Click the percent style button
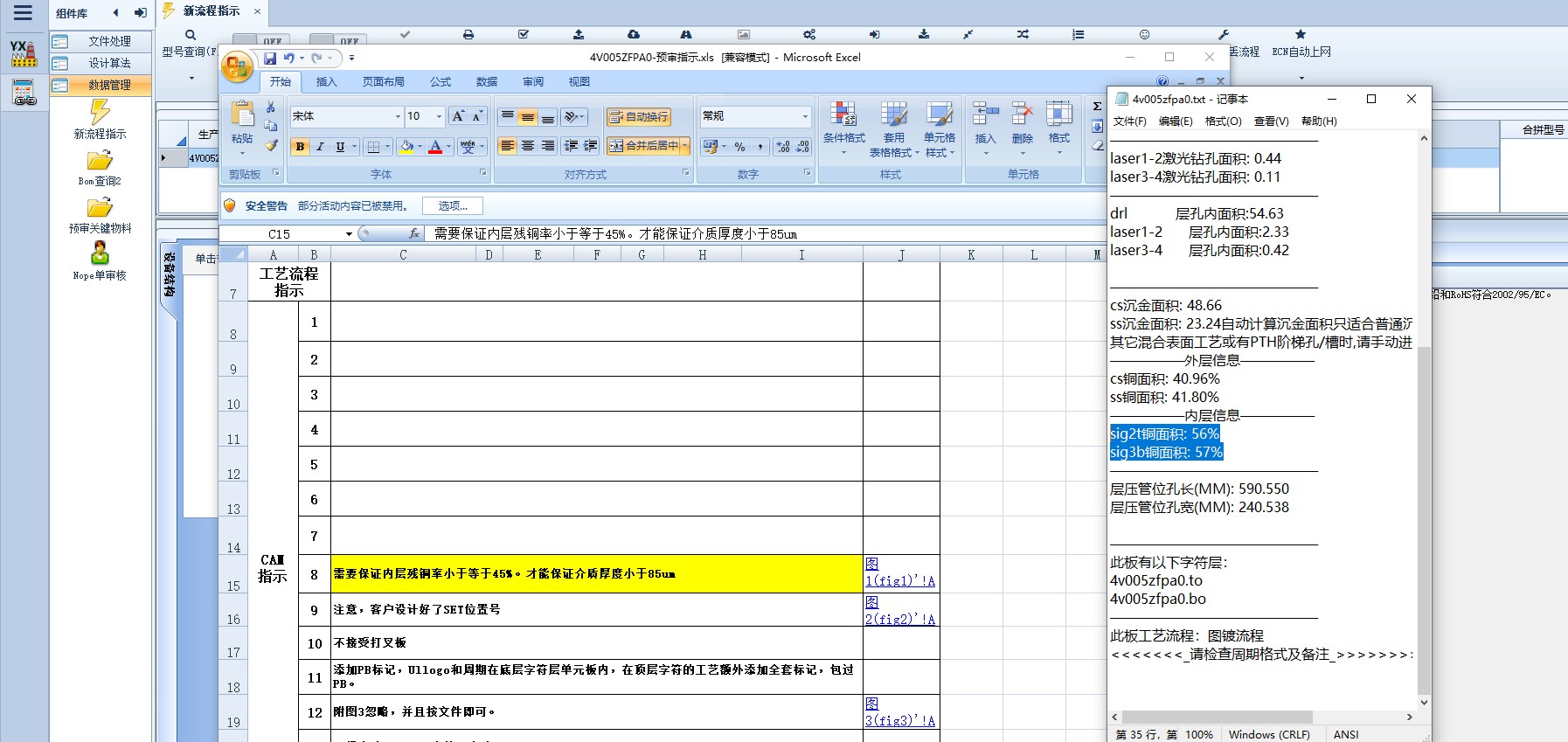Screen dimensions: 1568x742 (740, 147)
